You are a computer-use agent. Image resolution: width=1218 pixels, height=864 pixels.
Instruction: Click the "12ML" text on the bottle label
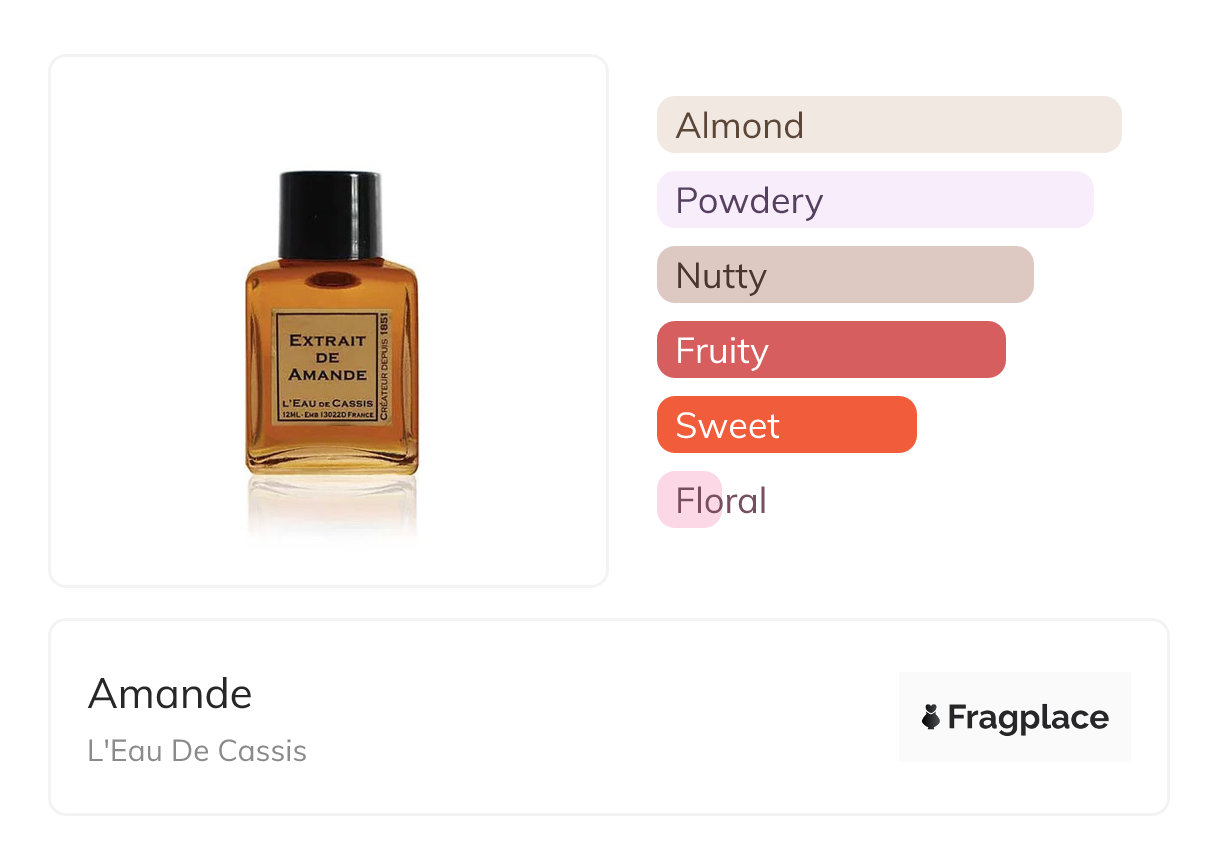click(x=291, y=415)
